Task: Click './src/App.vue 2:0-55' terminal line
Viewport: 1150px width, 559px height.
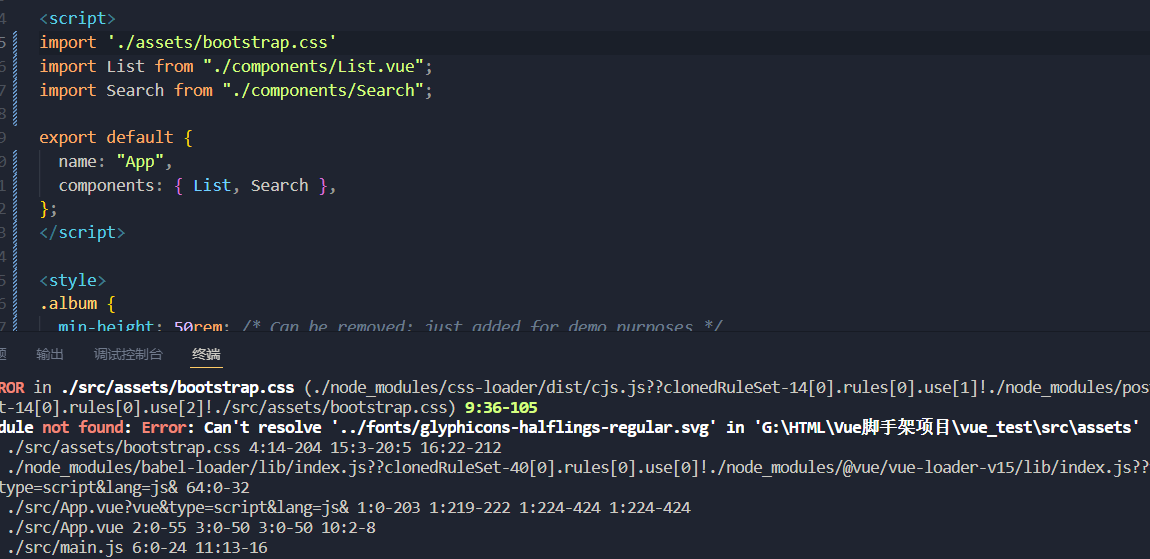Action: point(191,527)
